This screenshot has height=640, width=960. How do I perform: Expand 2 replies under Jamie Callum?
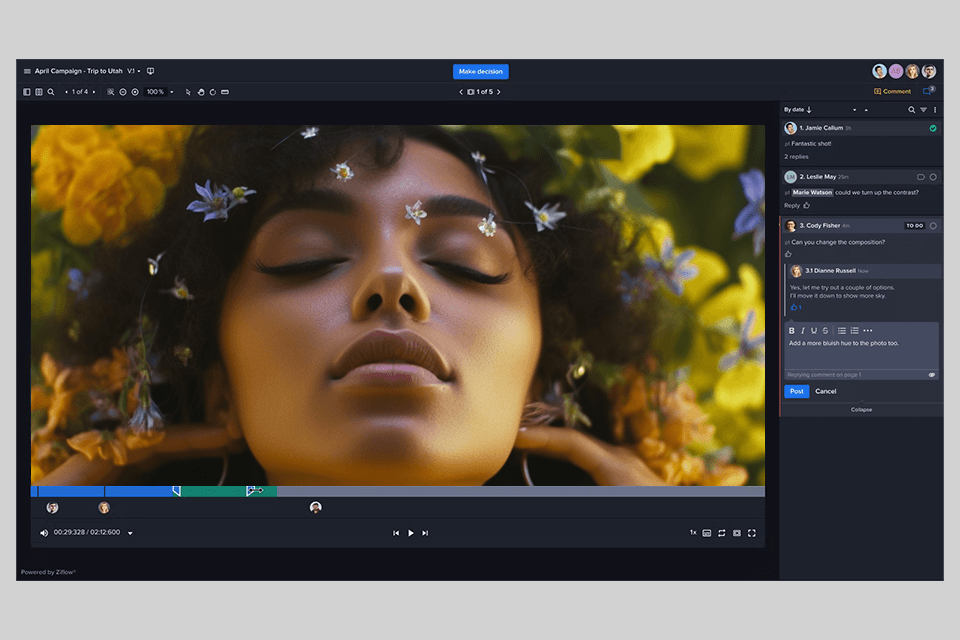796,157
